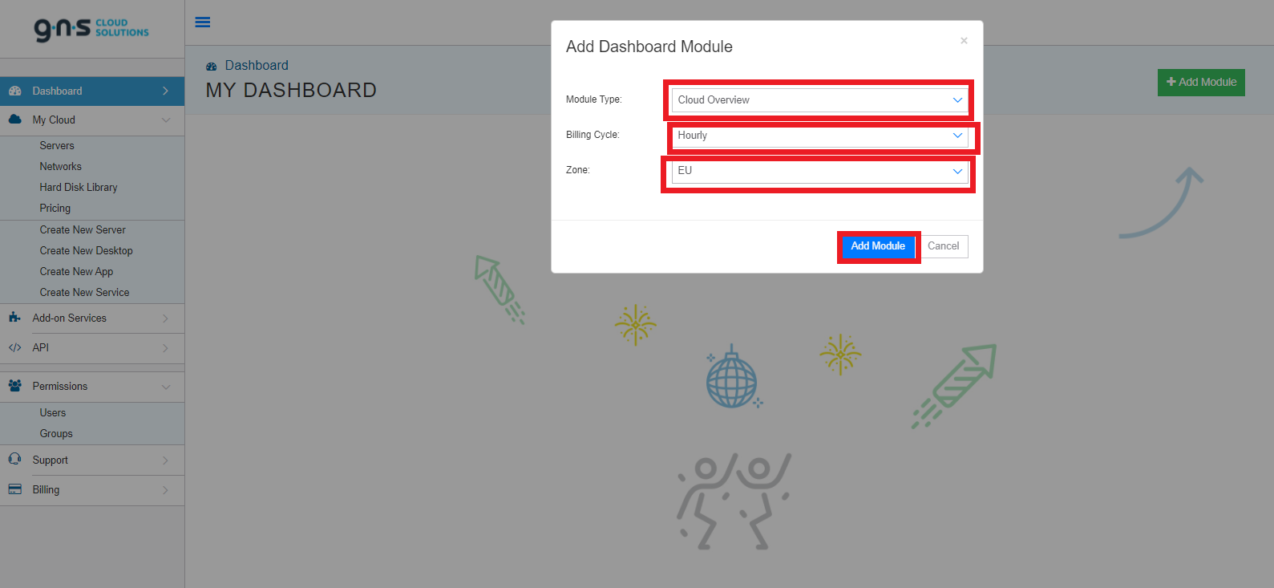
Task: Collapse the My Cloud section chevron
Action: (167, 119)
